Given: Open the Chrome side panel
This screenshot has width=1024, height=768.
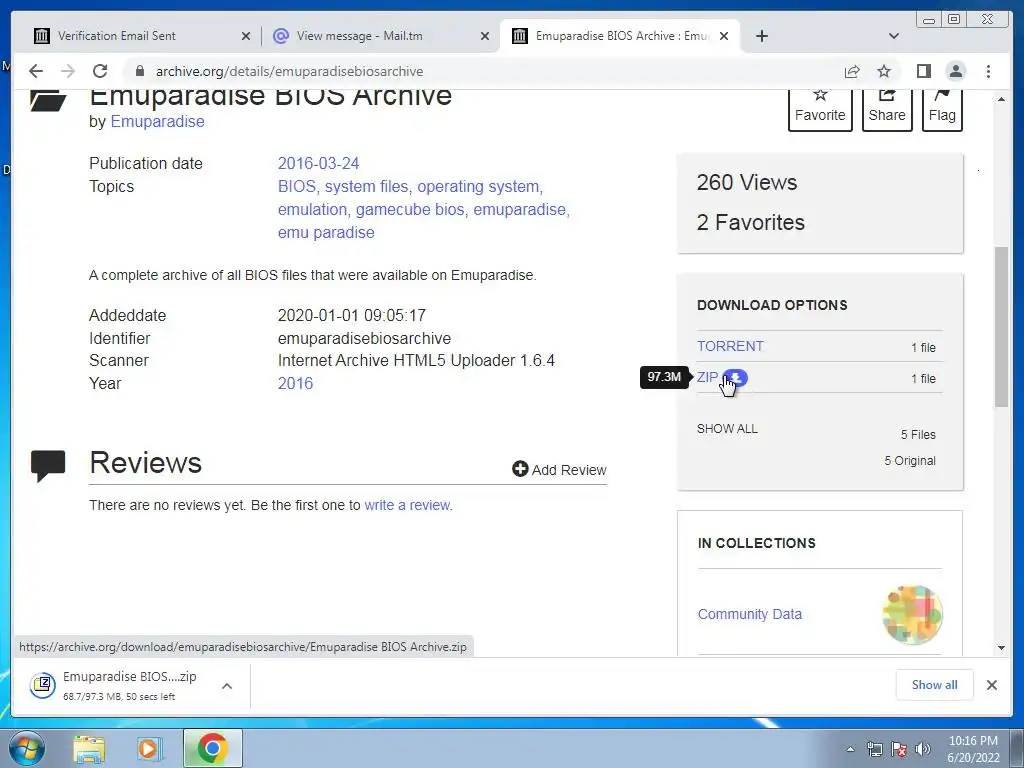Looking at the screenshot, I should 923,71.
